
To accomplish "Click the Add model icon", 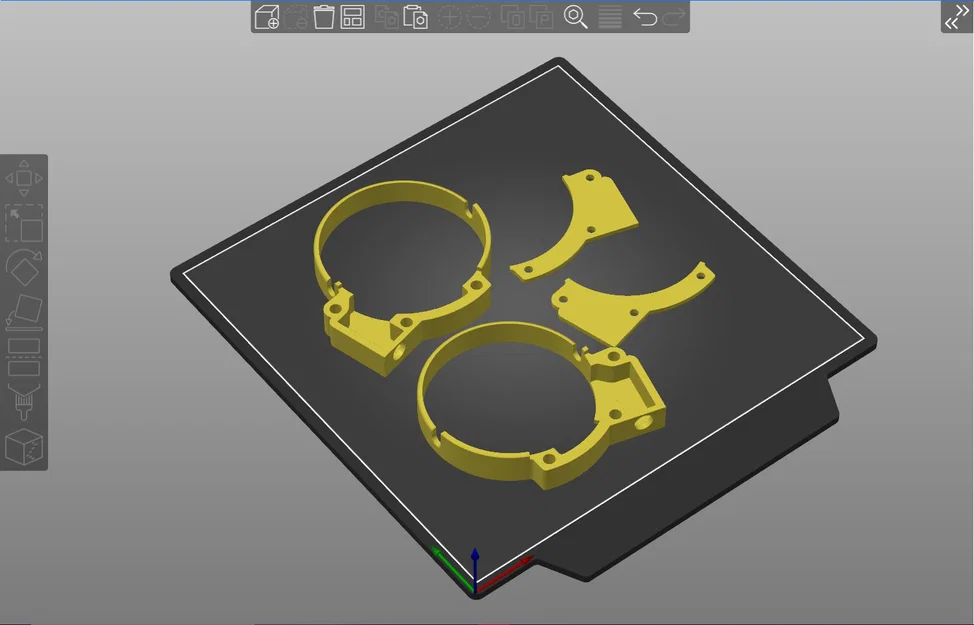I will click(267, 17).
